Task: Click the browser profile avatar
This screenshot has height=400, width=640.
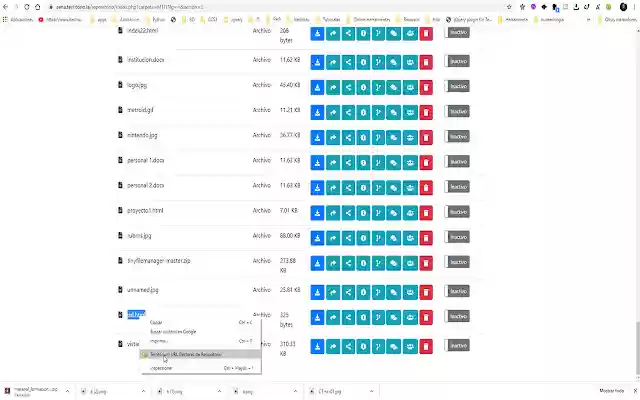Action: [623, 7]
